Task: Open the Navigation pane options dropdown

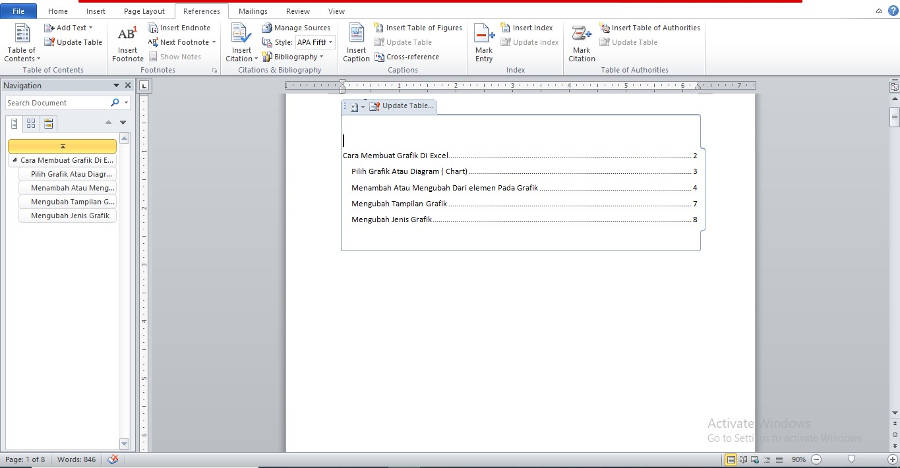Action: (x=116, y=85)
